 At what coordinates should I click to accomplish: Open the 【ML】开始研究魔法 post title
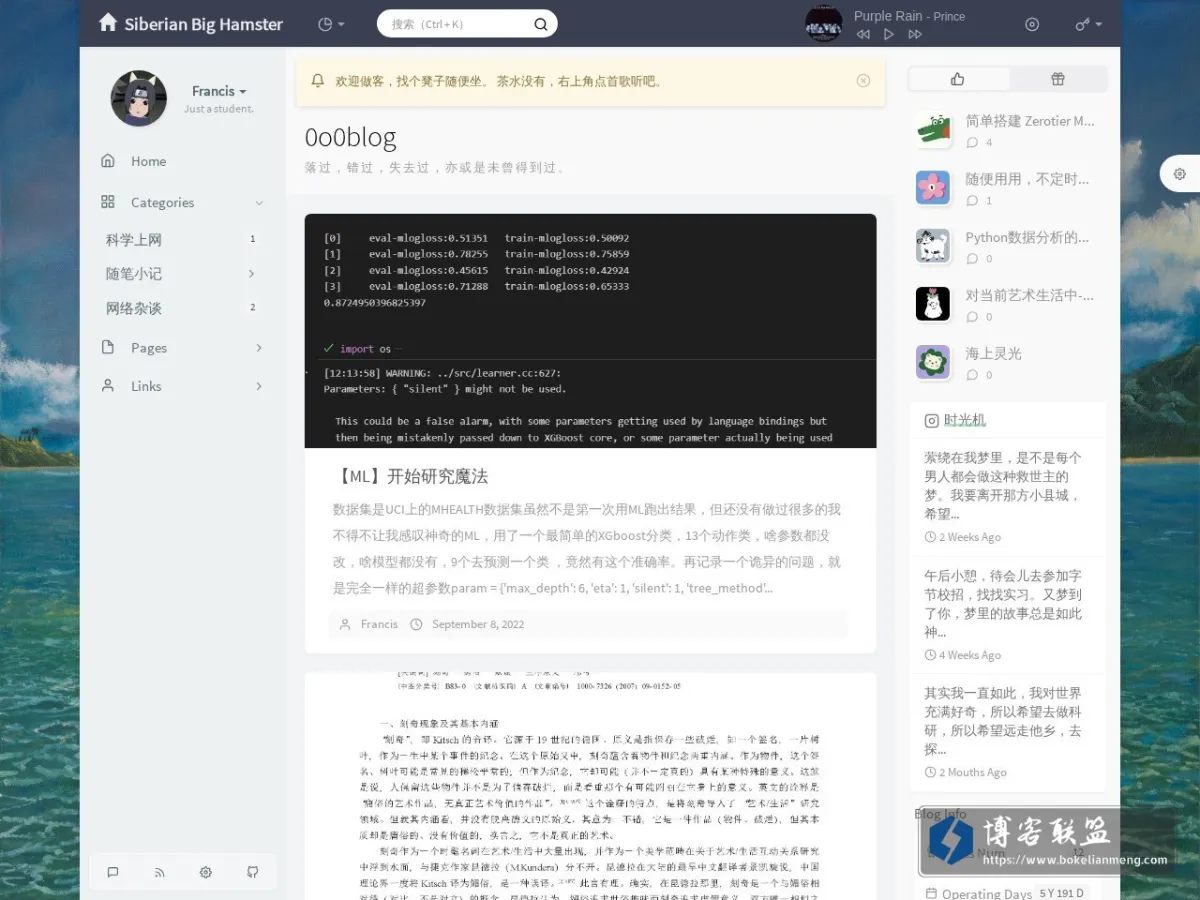410,476
